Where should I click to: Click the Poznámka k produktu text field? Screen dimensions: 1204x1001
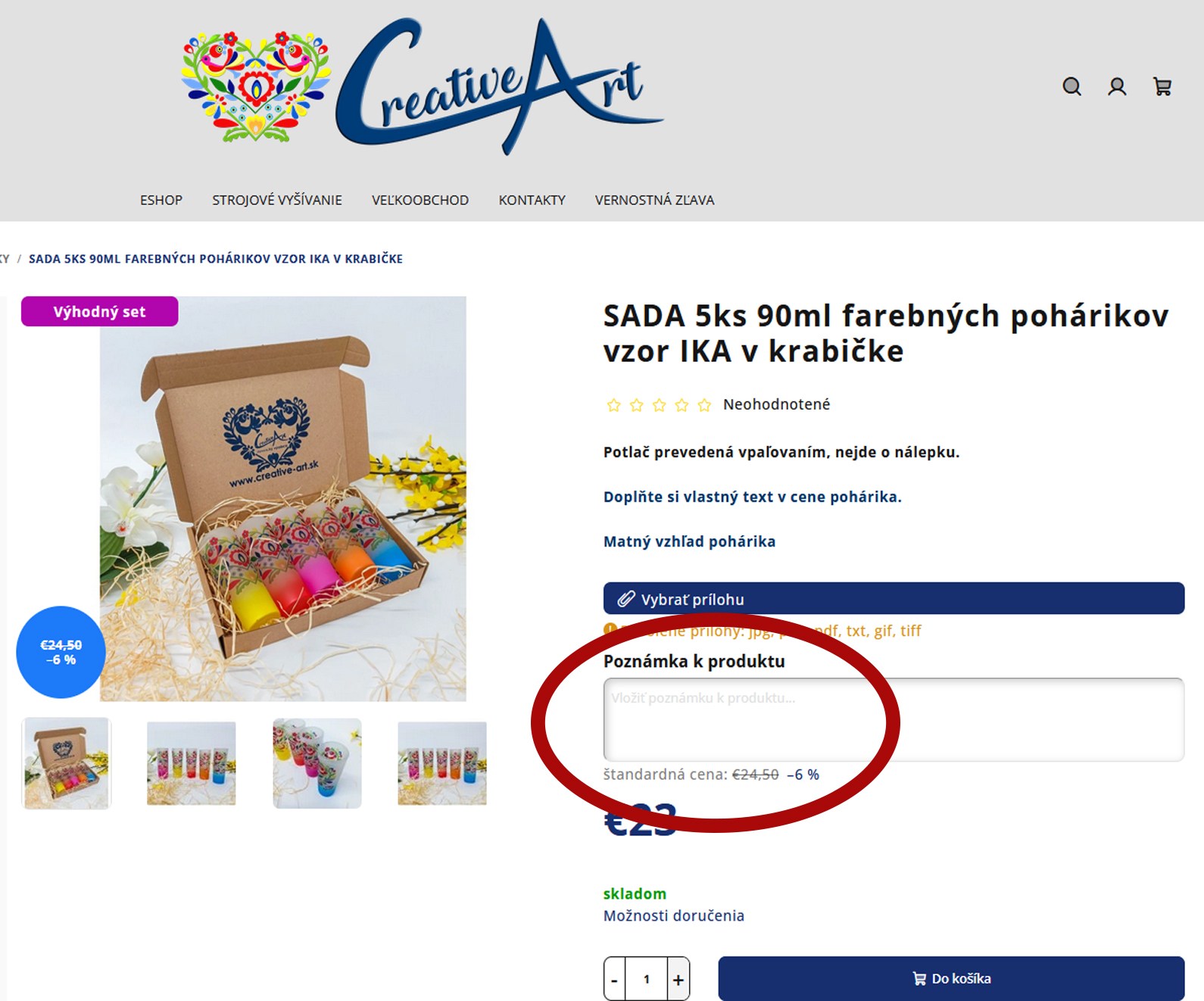[894, 719]
